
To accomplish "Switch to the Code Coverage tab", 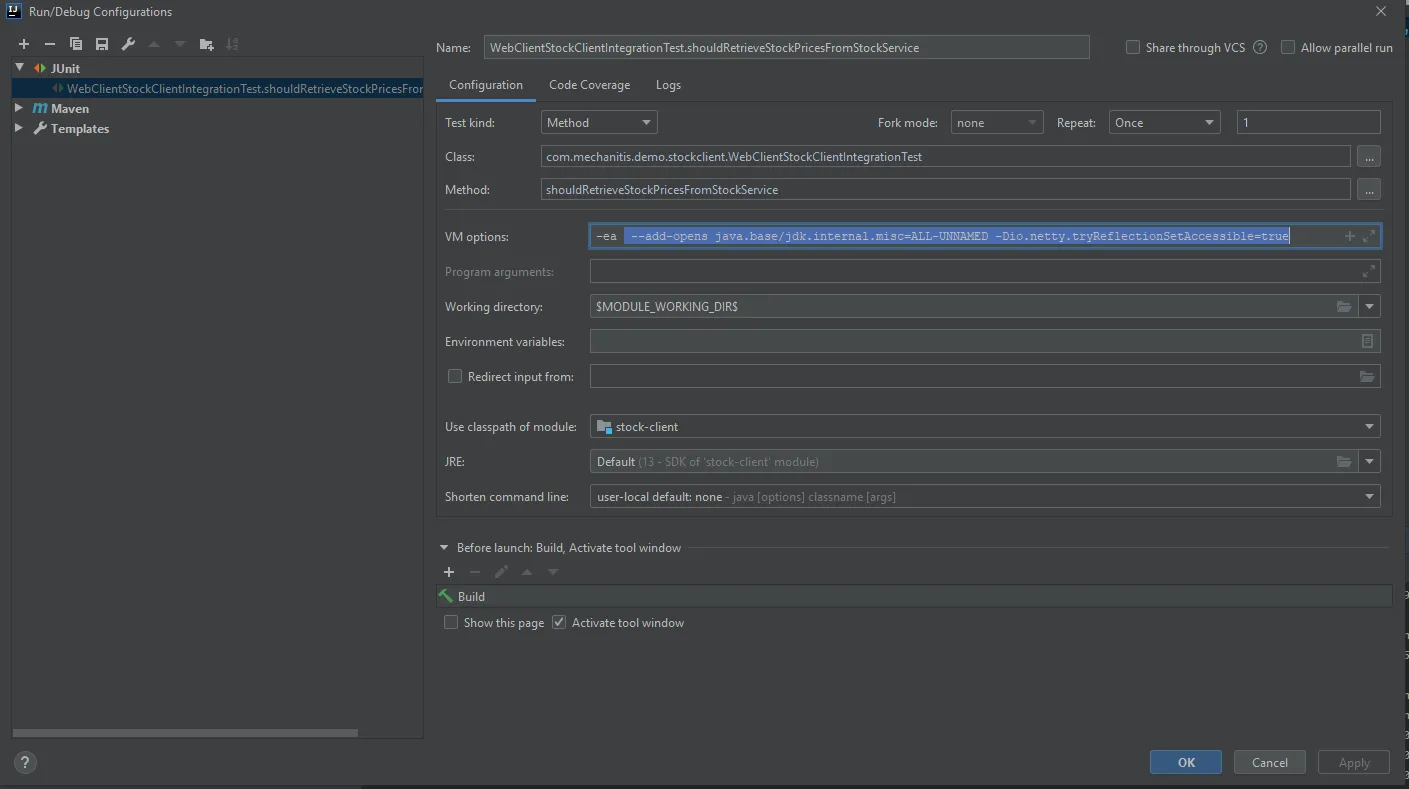I will [589, 85].
